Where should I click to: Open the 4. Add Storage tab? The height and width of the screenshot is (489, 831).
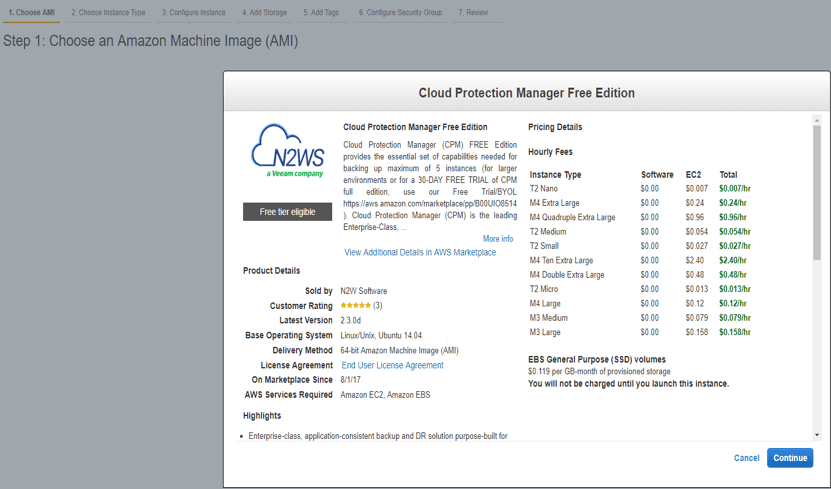264,12
